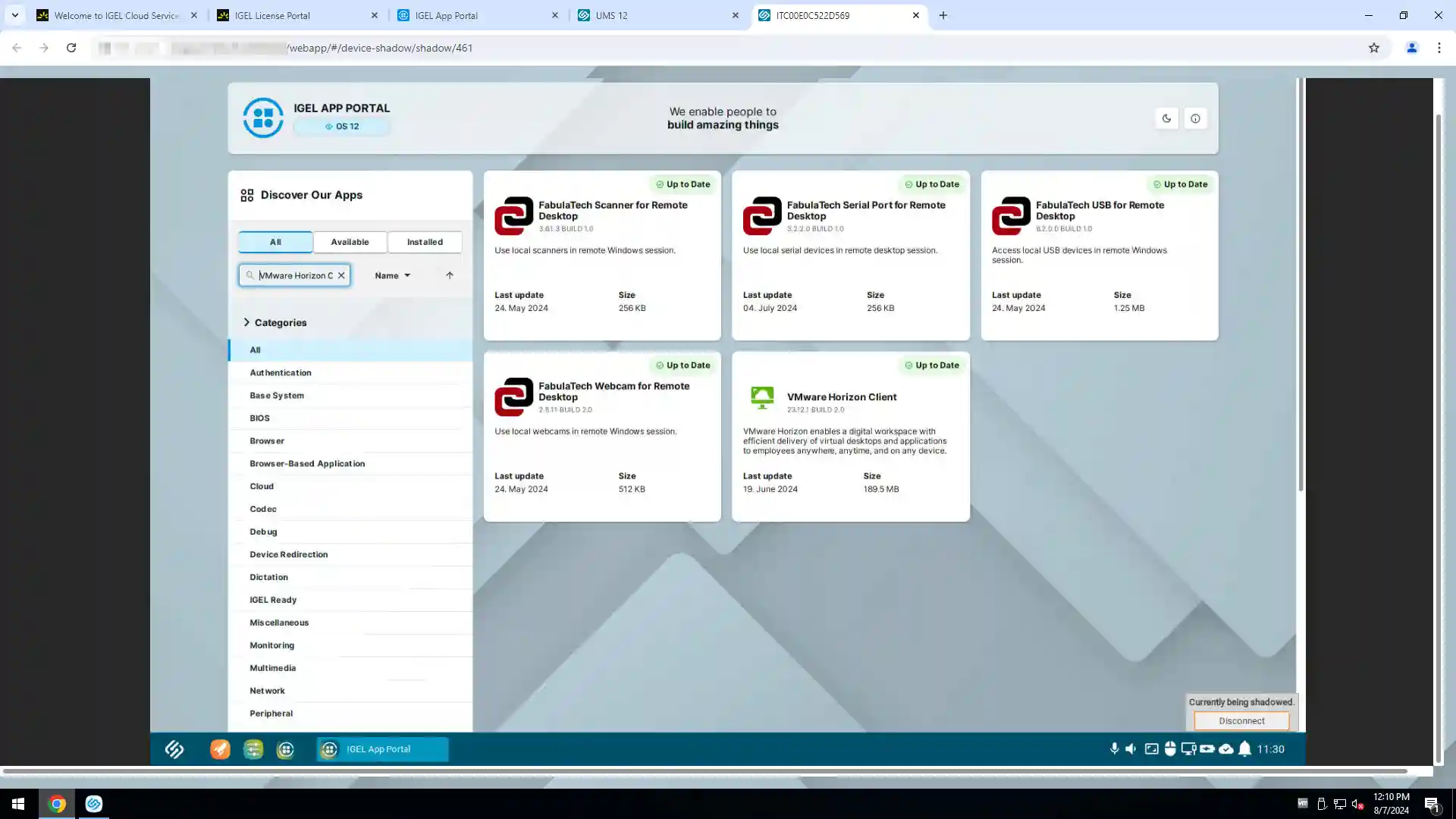Open the VMware Horizon Client app card

coord(842,397)
